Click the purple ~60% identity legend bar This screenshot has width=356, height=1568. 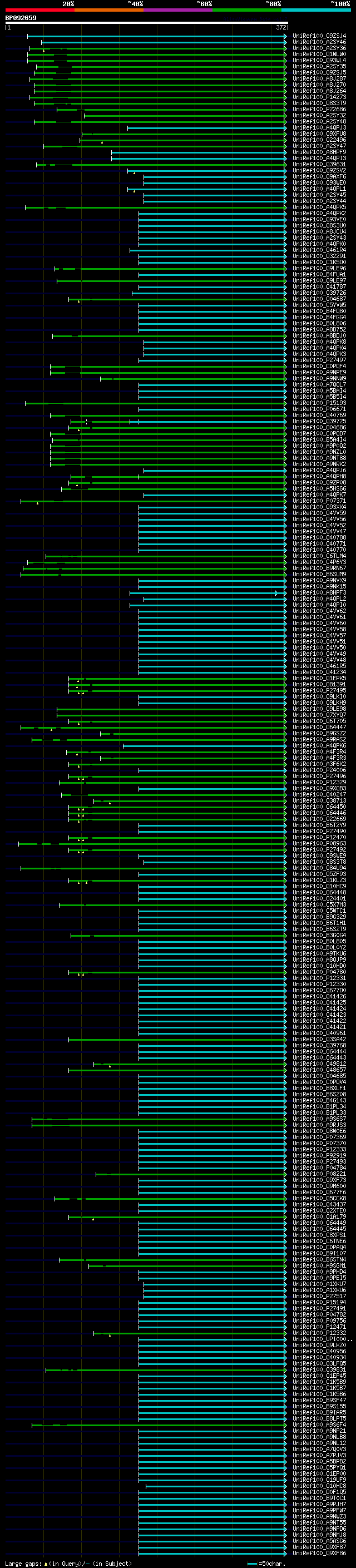coord(177,10)
